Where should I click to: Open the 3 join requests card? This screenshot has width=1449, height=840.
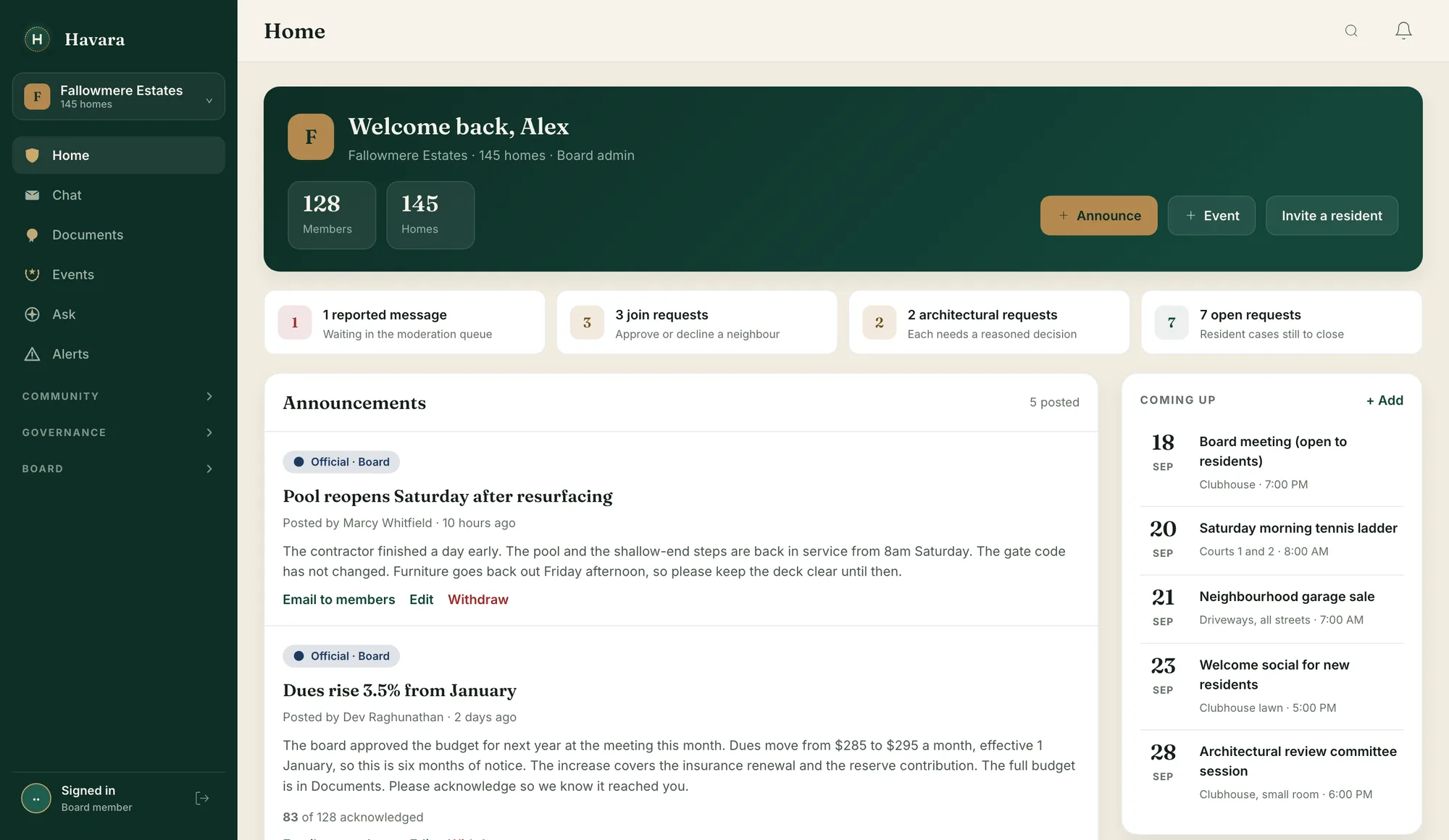point(696,322)
